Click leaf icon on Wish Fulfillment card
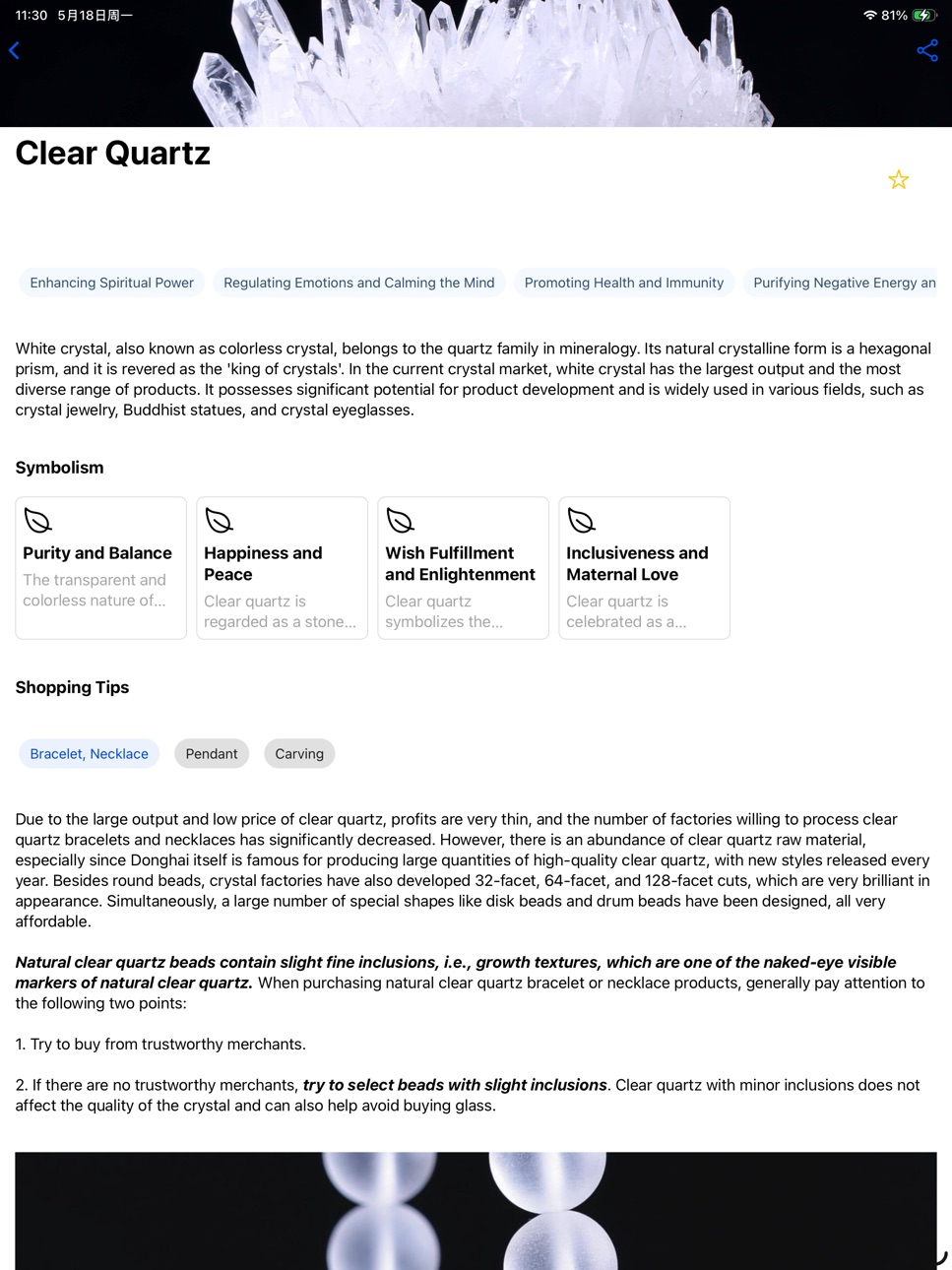This screenshot has width=952, height=1270. pos(400,521)
